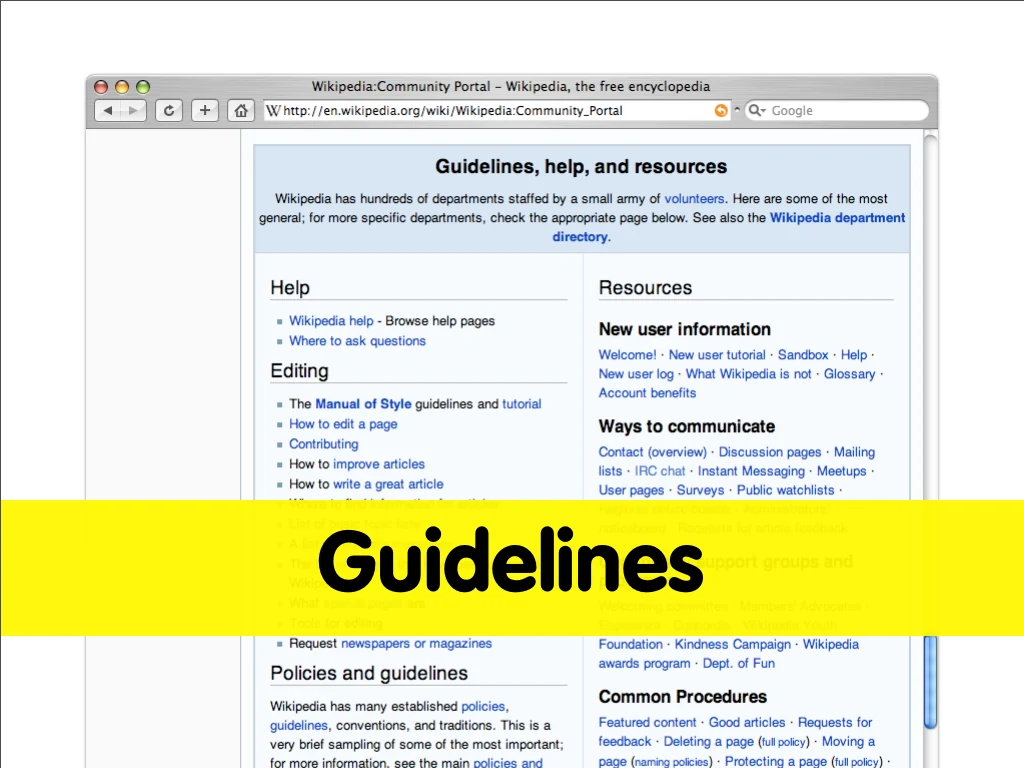Open the Sandbox link
Screen dimensions: 1024x768
[x=803, y=355]
